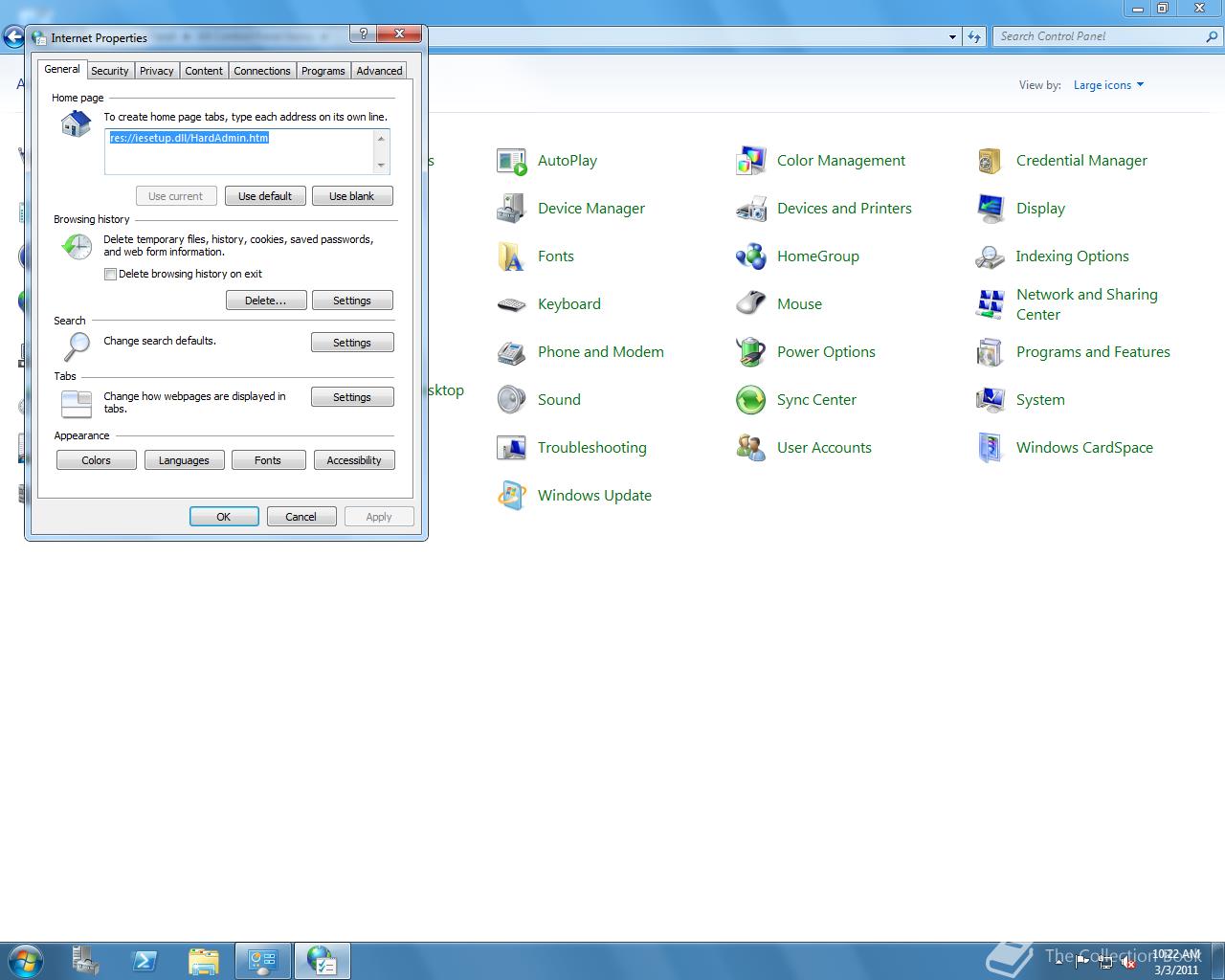Open the Network and Sharing Center icon
Viewport: 1225px width, 980px height.
tap(991, 304)
